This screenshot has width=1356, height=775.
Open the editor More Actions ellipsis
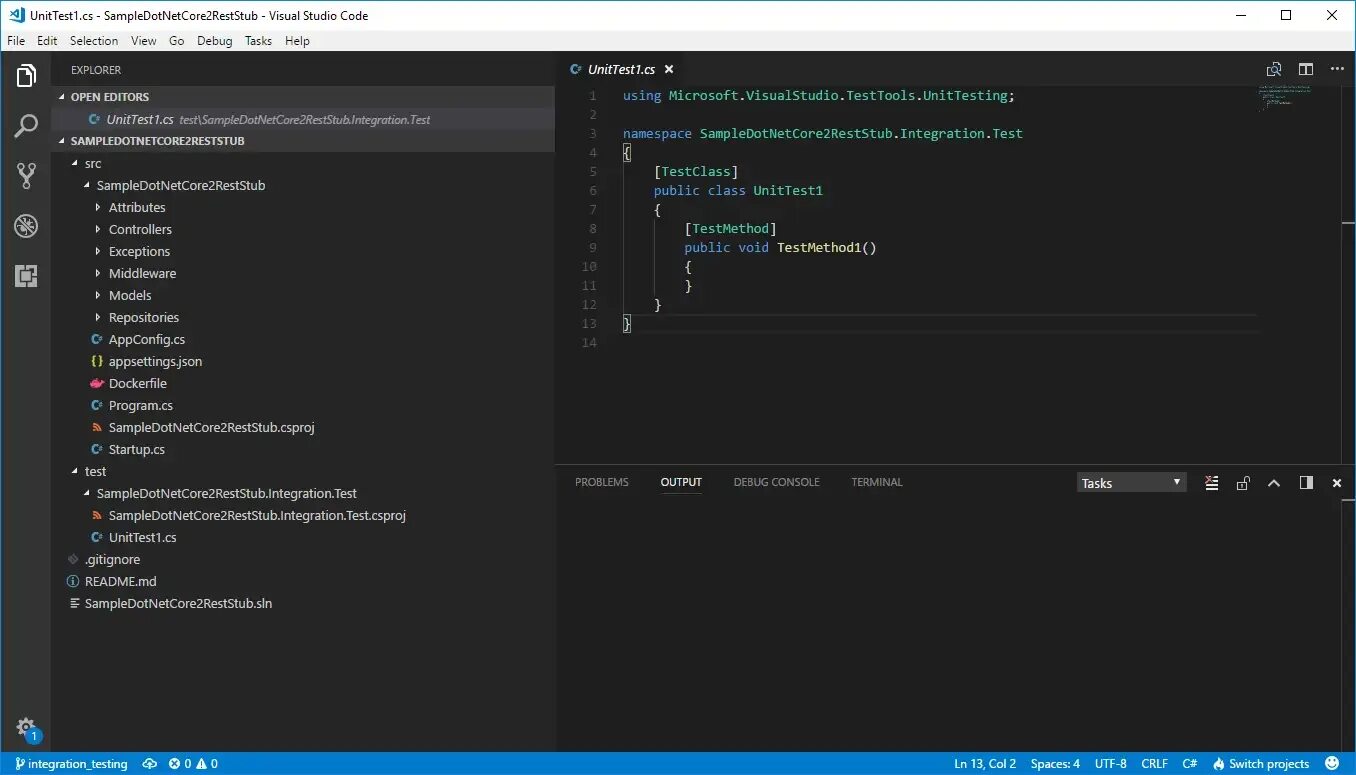(1337, 70)
